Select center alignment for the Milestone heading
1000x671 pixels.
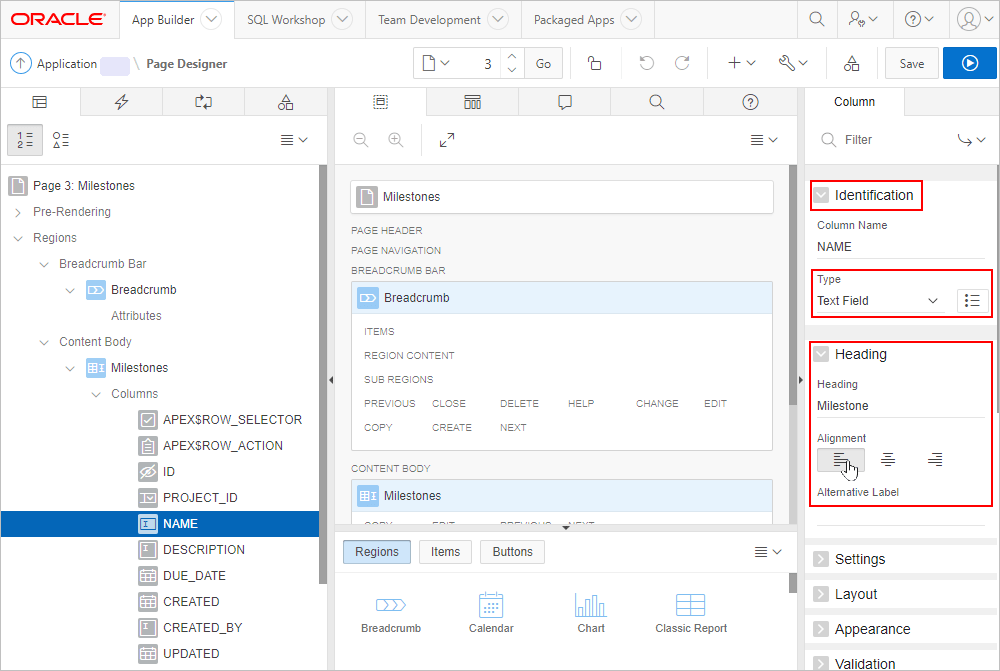[888, 459]
